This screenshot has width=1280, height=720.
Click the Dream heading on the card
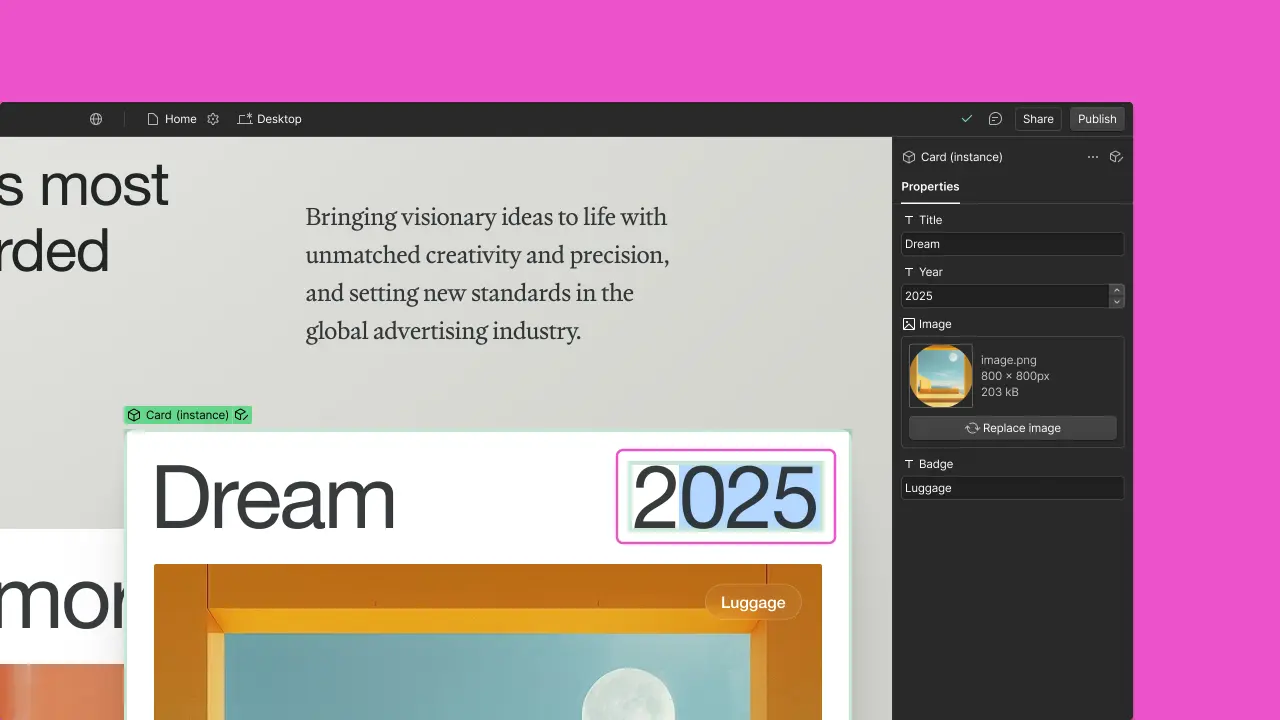tap(274, 498)
